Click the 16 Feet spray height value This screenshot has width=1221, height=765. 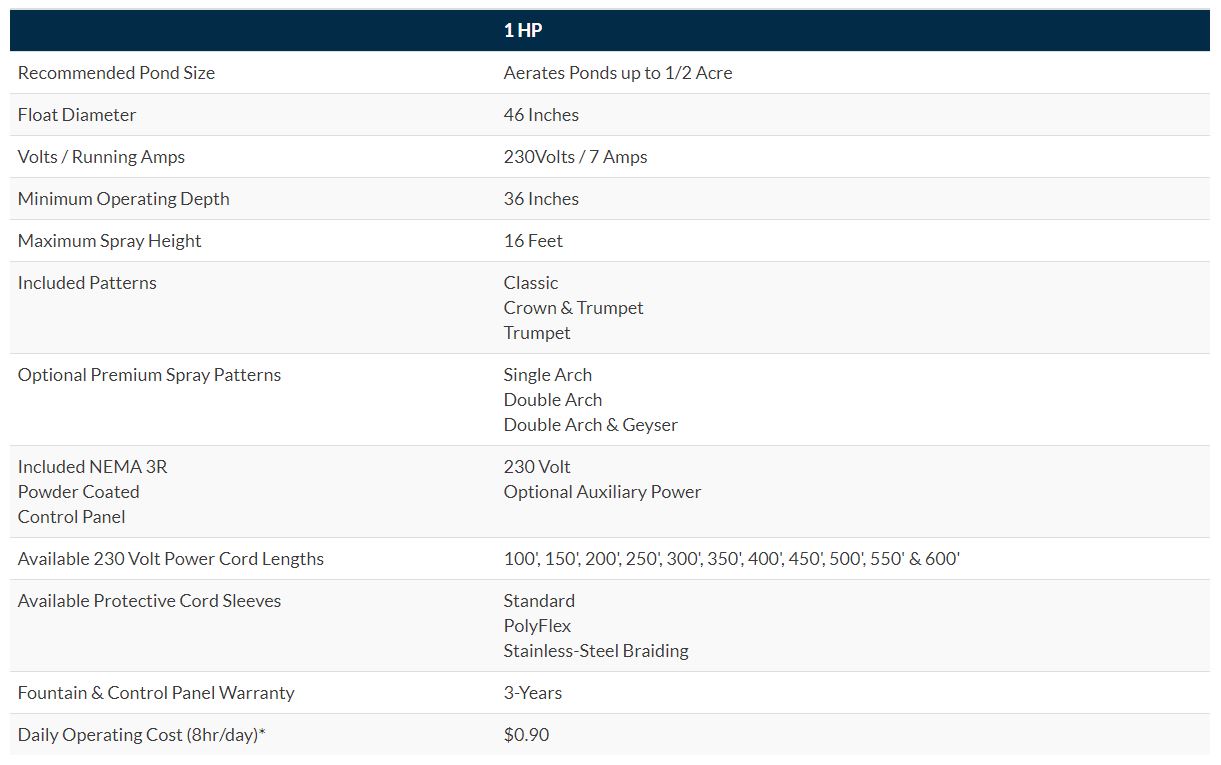[533, 241]
